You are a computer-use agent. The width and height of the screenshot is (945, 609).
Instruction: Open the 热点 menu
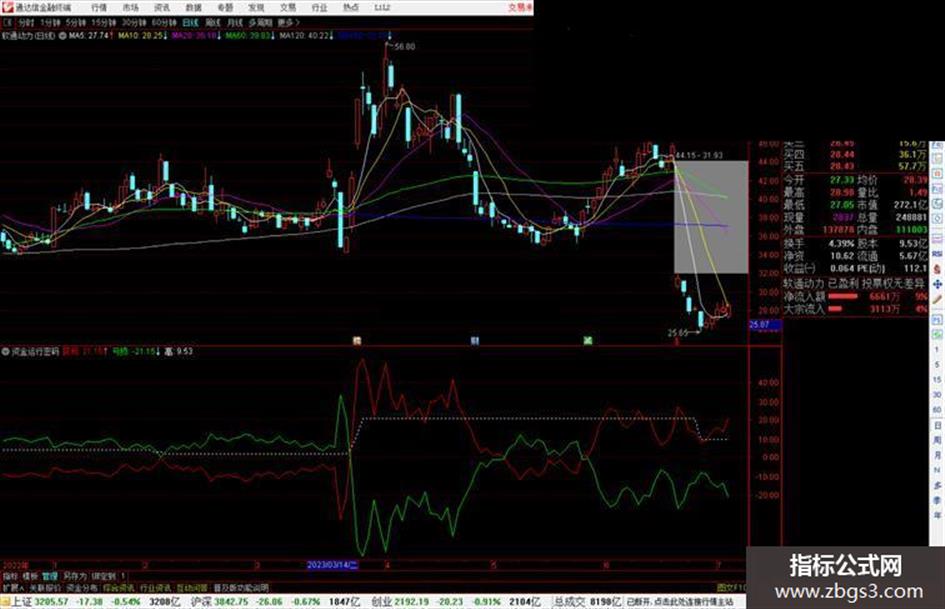point(351,7)
